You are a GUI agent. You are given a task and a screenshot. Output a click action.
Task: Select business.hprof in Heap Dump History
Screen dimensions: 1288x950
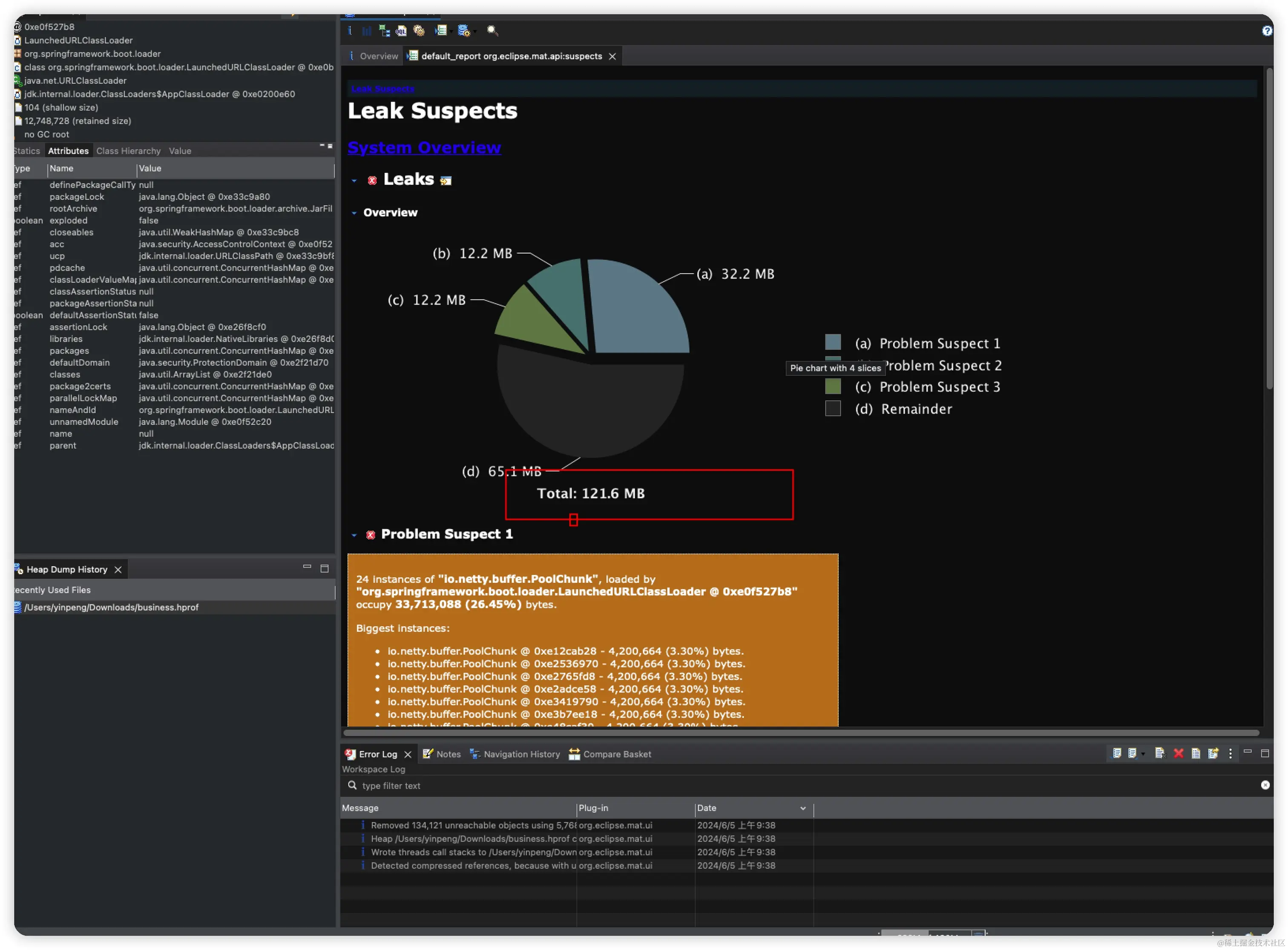point(111,608)
